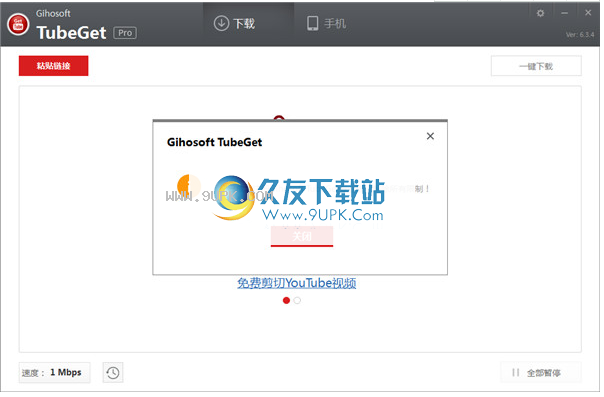Click the red 粘贴链接 button
The height and width of the screenshot is (397, 604).
(x=54, y=66)
